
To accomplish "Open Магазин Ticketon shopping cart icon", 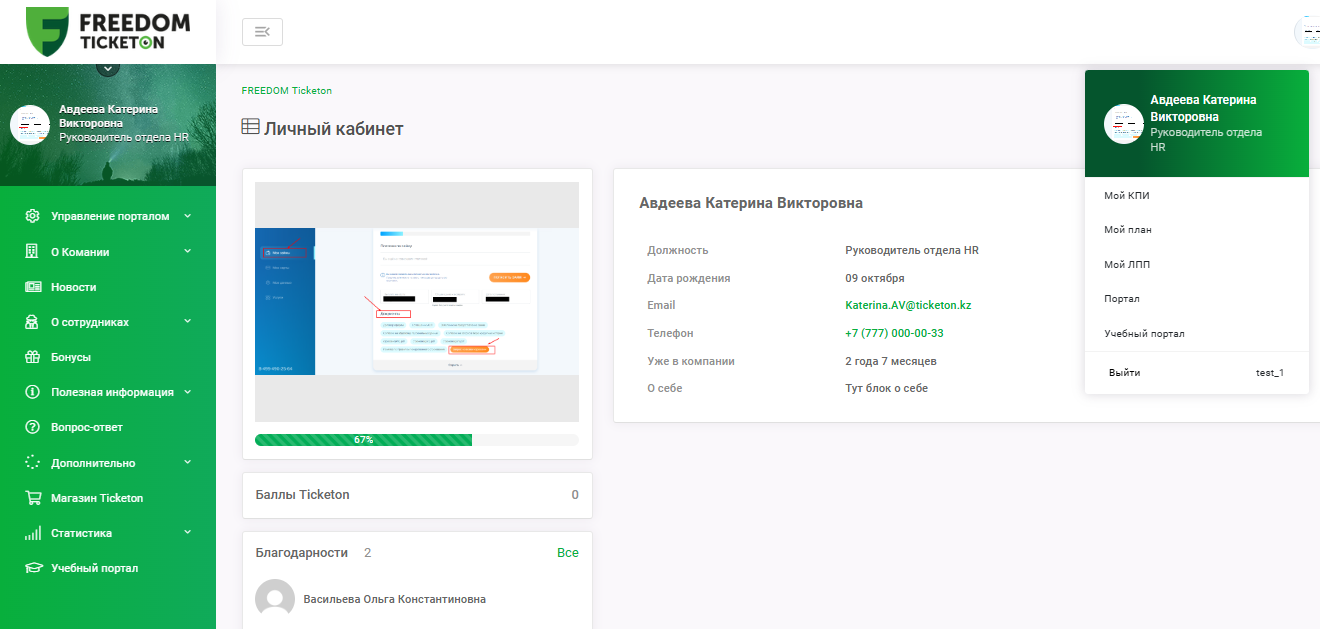I will tap(33, 497).
